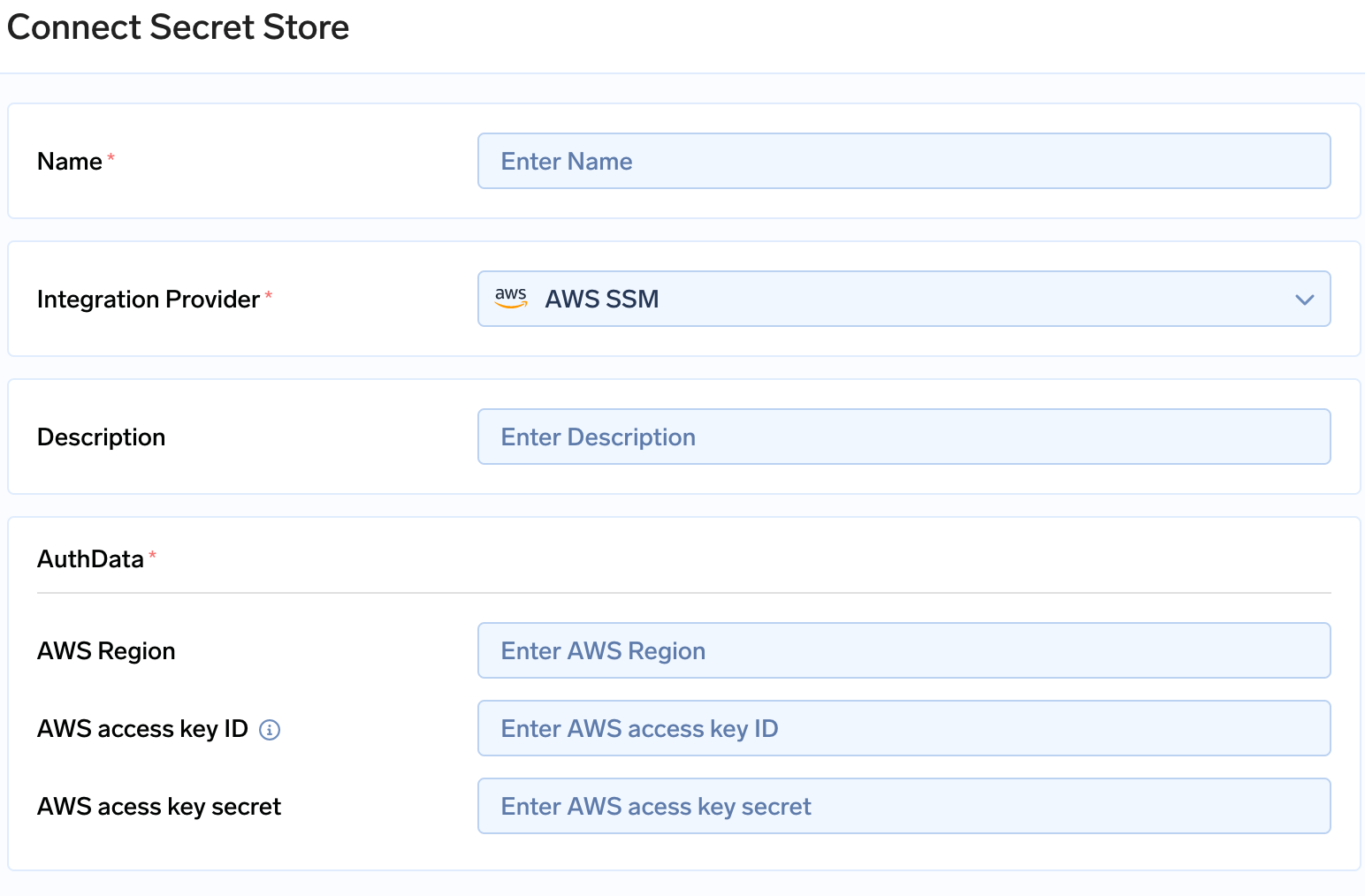Click the Enter Name input field
Screen dimensions: 1365x896
904,161
